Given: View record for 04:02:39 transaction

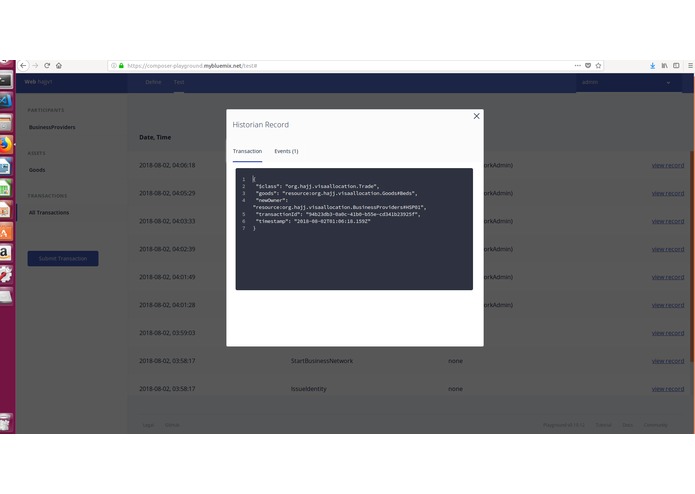Looking at the screenshot, I should [x=668, y=249].
